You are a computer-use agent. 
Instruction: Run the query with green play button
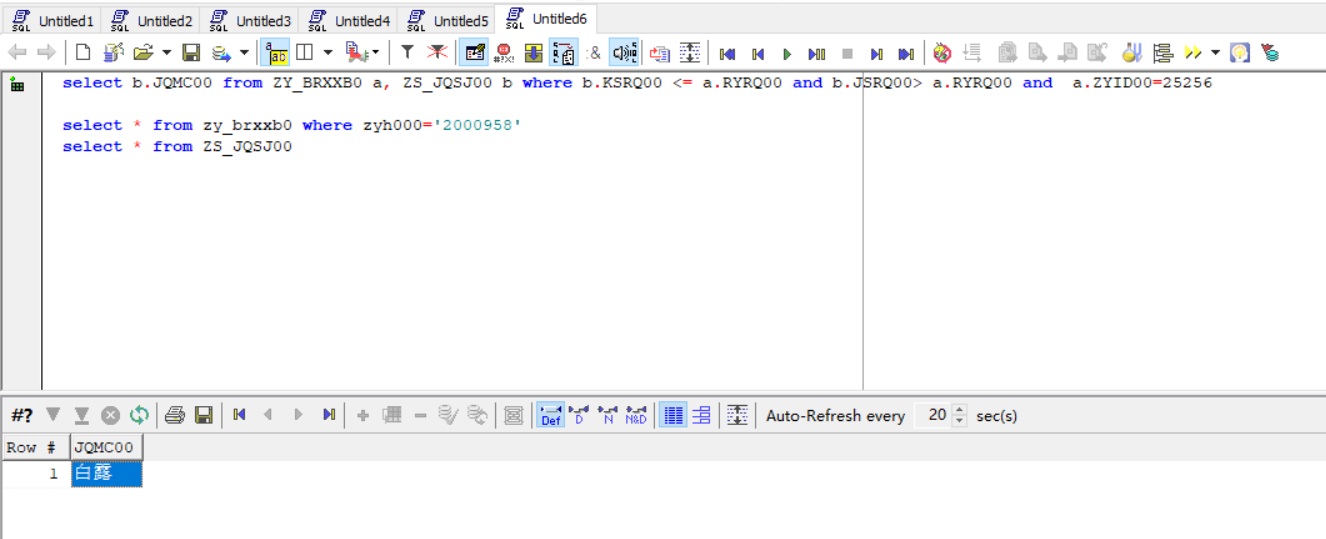coord(787,53)
